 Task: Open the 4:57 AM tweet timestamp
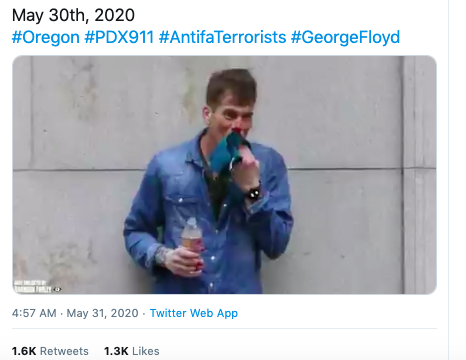coord(34,313)
